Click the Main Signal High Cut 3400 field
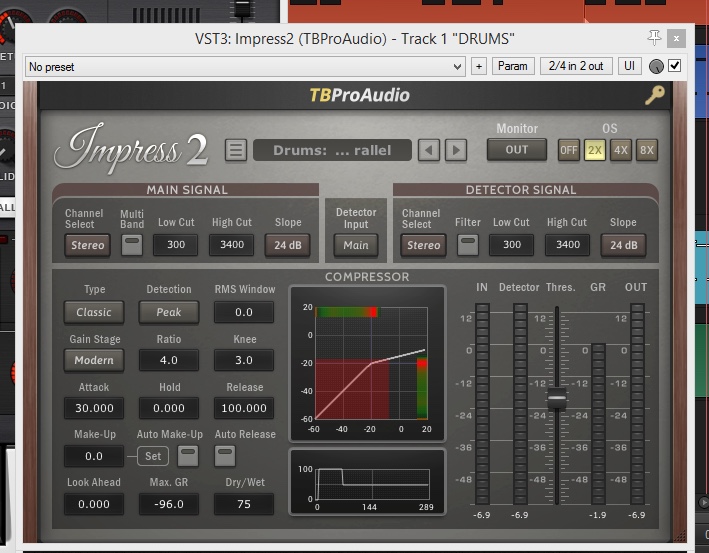This screenshot has height=553, width=709. point(232,245)
